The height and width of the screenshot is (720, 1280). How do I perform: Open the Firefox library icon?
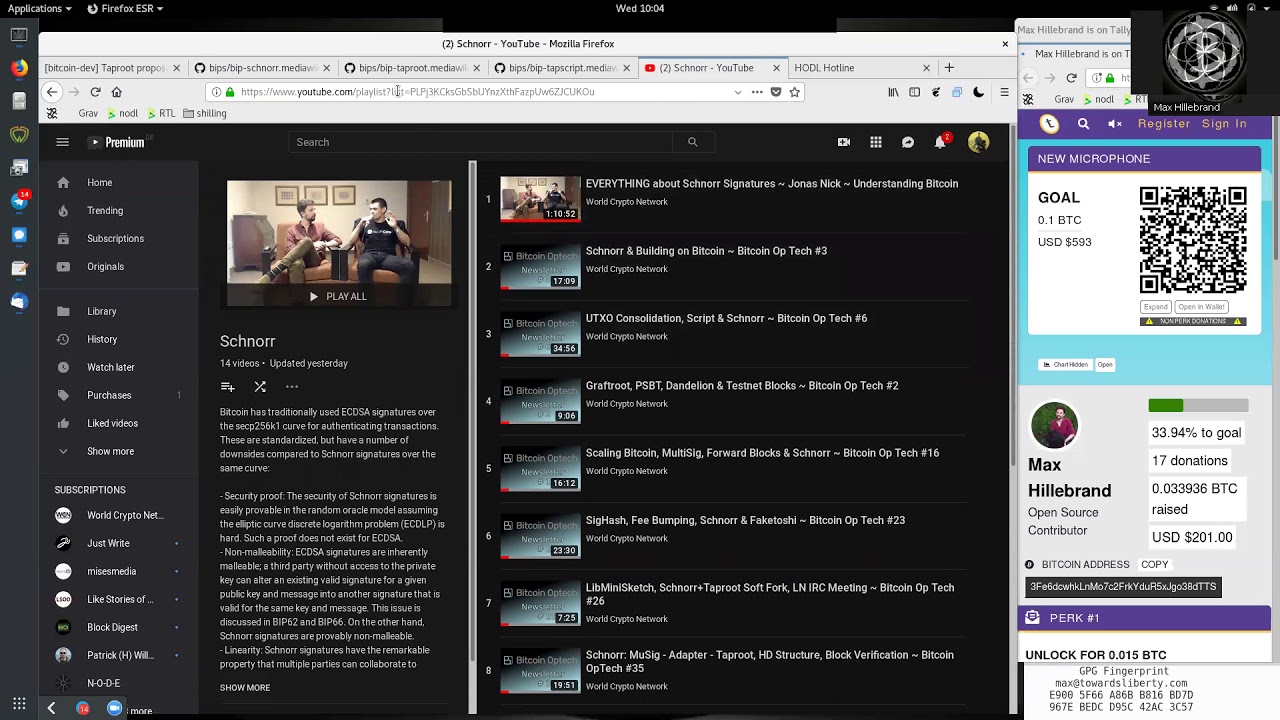click(893, 92)
